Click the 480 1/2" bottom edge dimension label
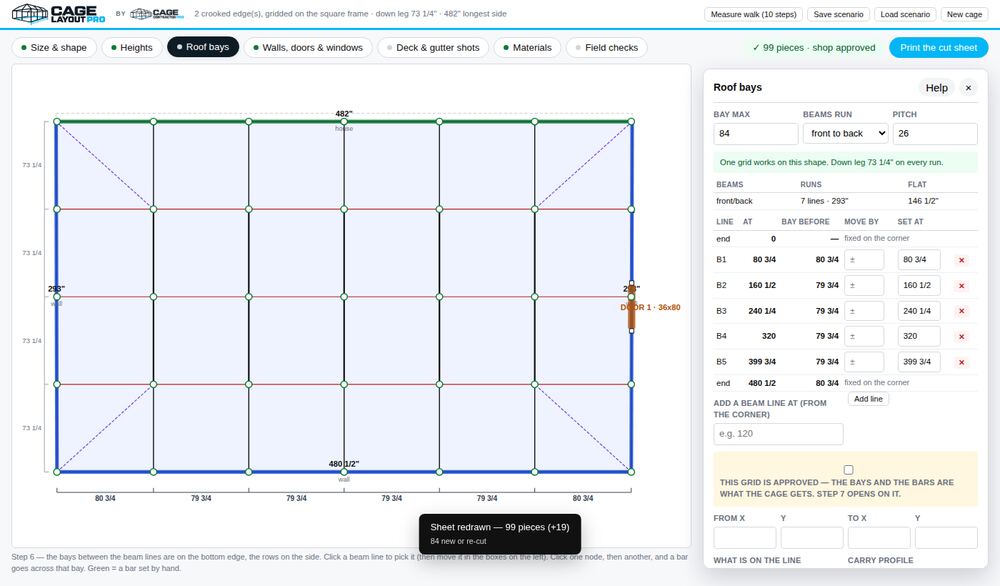 (344, 464)
